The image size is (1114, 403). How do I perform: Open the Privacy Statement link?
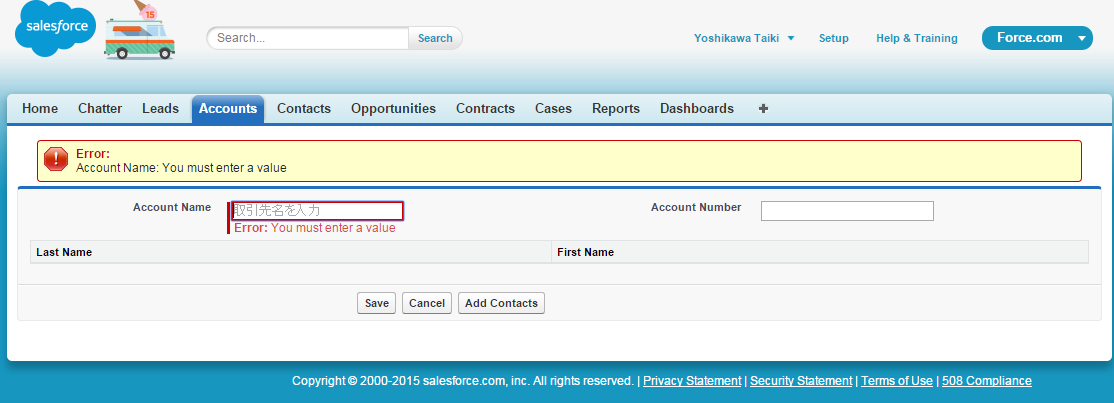[692, 381]
